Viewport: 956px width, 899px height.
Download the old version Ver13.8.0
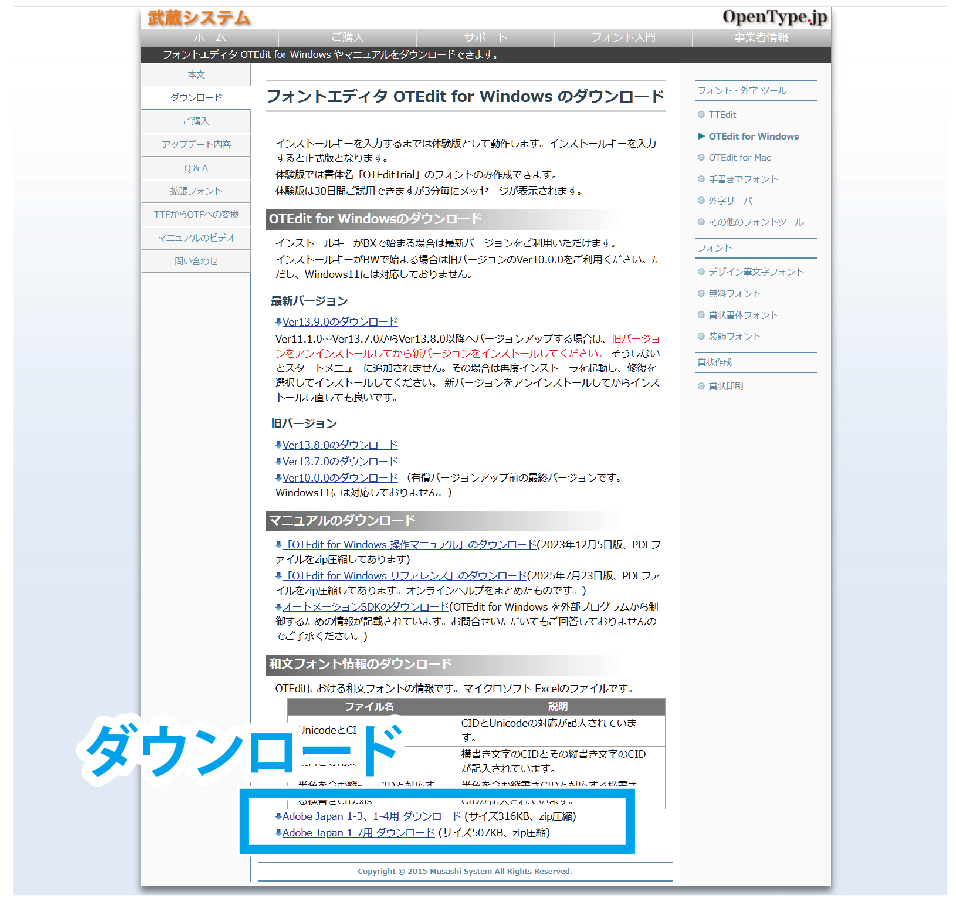(x=340, y=445)
